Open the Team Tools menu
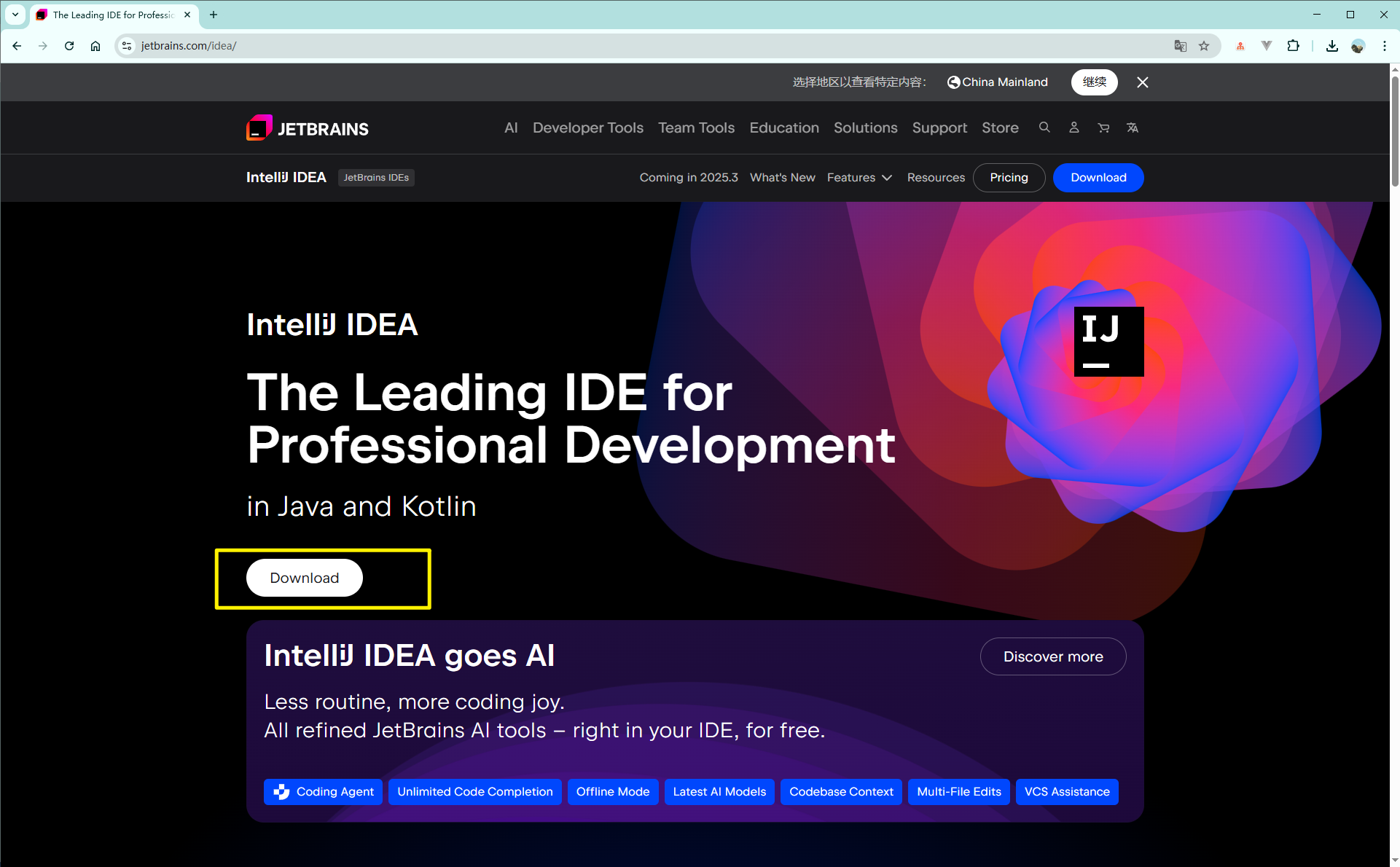 pyautogui.click(x=696, y=127)
